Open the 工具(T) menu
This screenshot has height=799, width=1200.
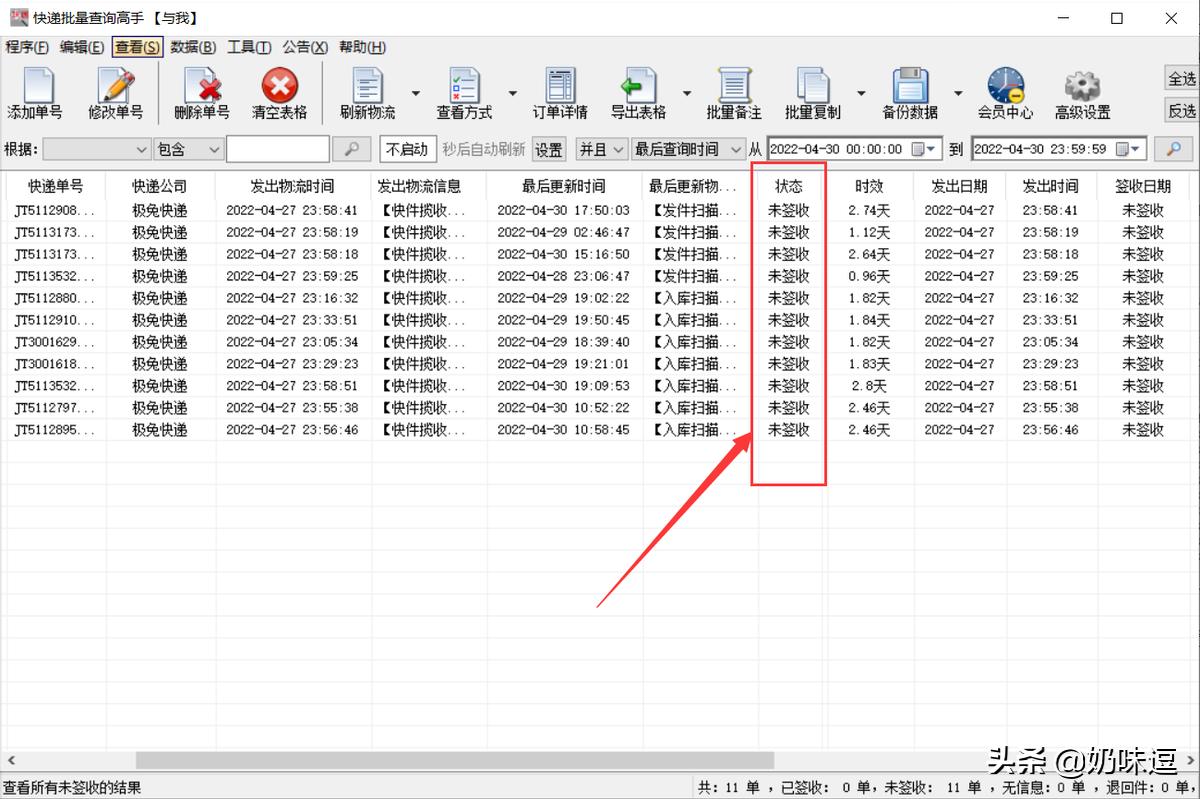click(x=249, y=47)
